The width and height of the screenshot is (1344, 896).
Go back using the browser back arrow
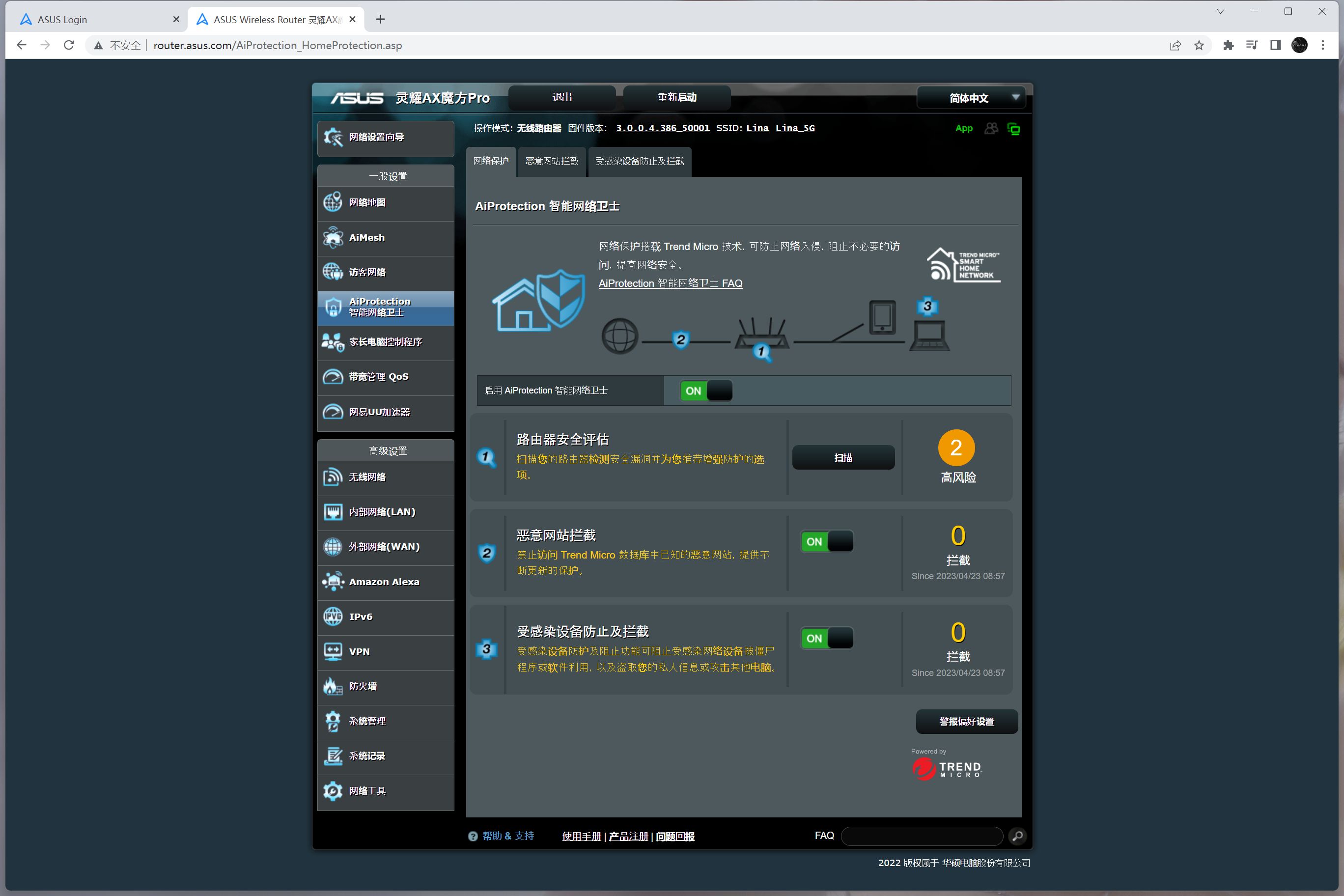point(22,45)
